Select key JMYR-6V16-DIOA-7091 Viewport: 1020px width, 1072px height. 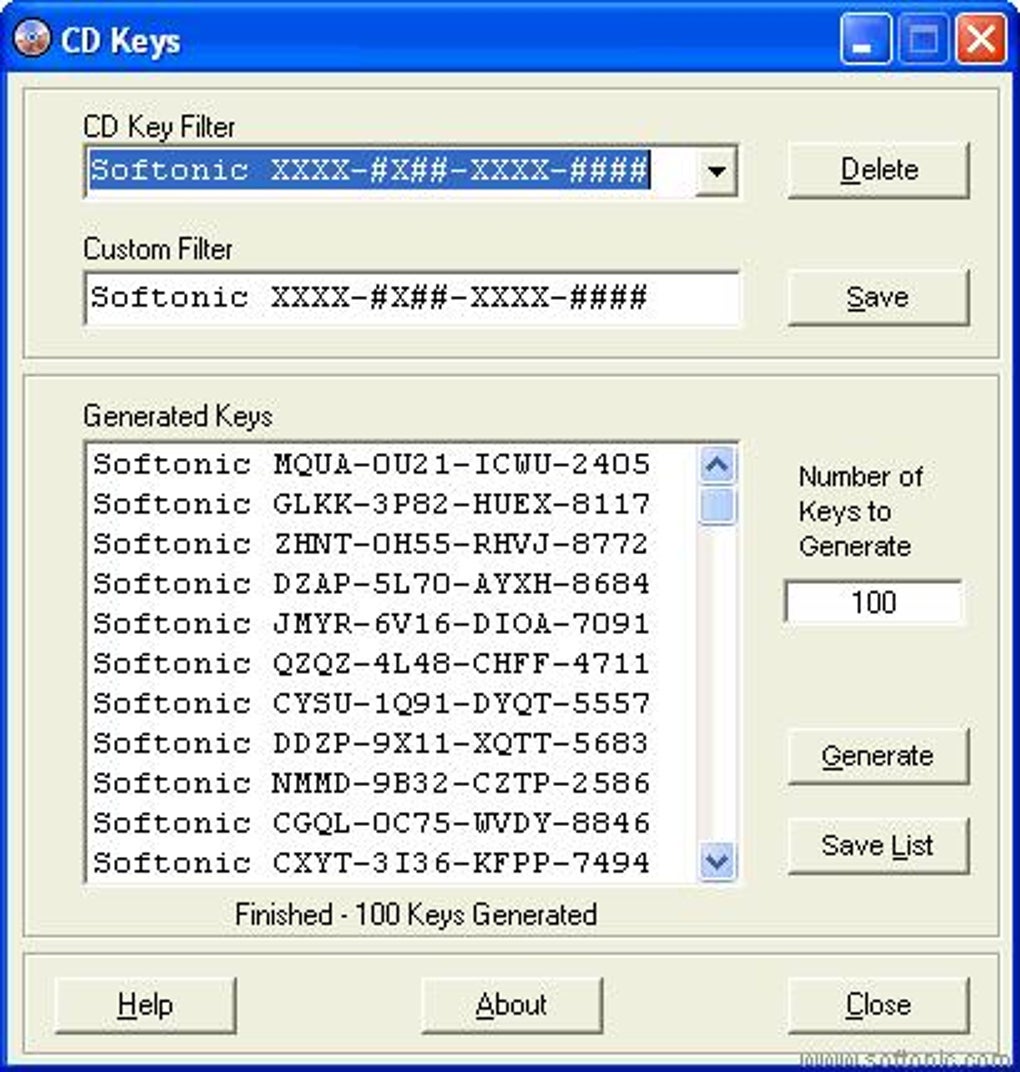(371, 624)
